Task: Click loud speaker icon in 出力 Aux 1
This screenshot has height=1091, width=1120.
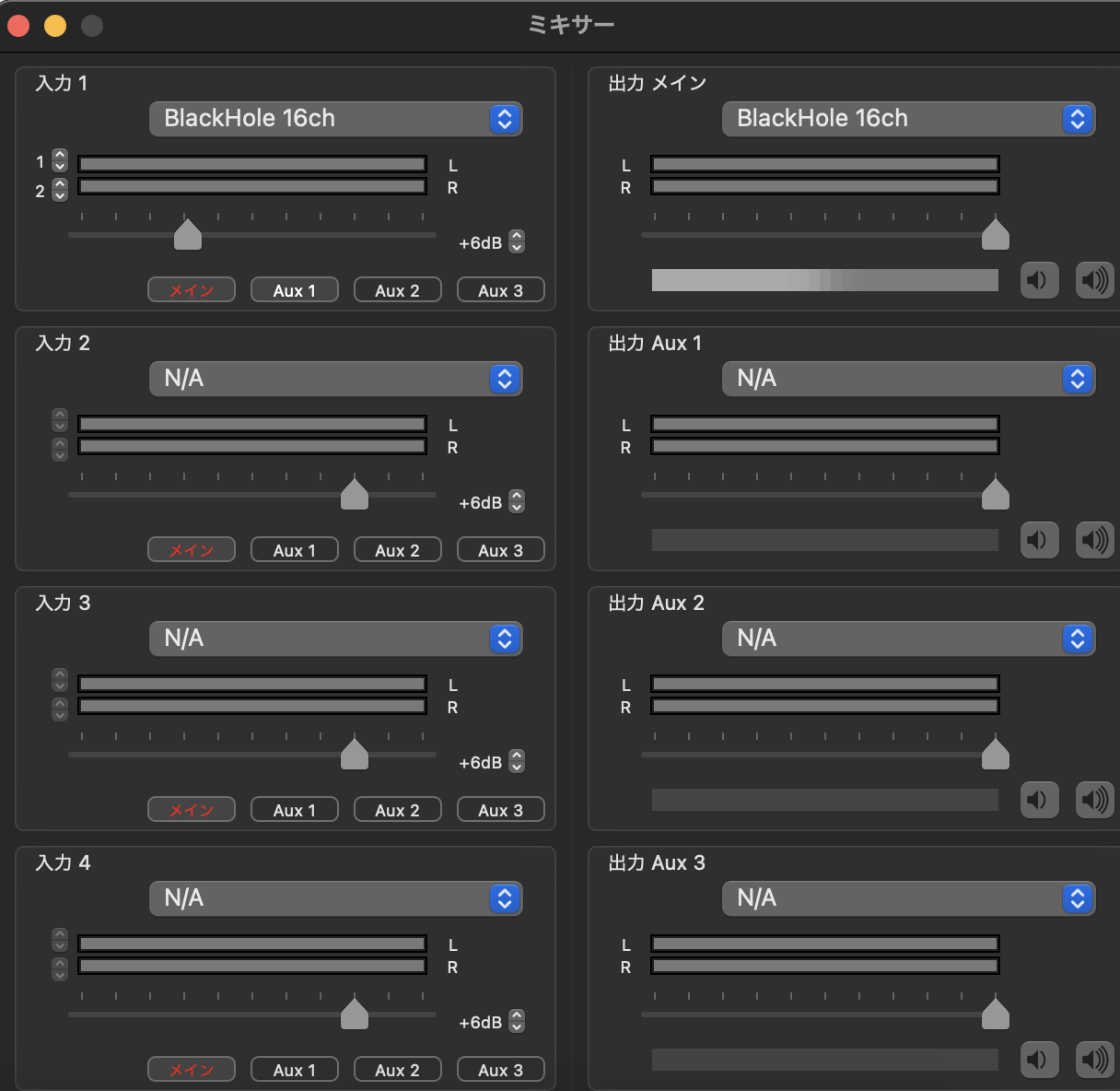Action: tap(1094, 540)
